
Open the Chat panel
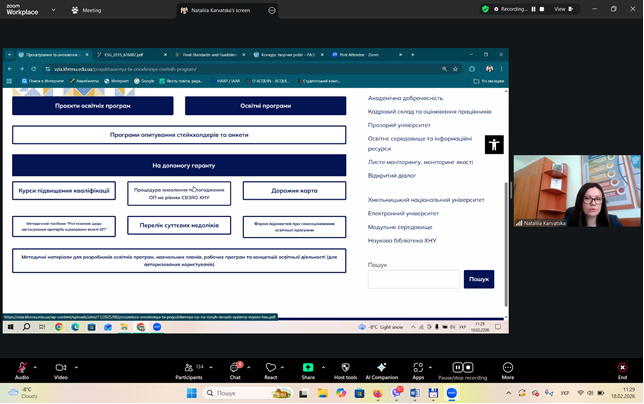tap(235, 368)
